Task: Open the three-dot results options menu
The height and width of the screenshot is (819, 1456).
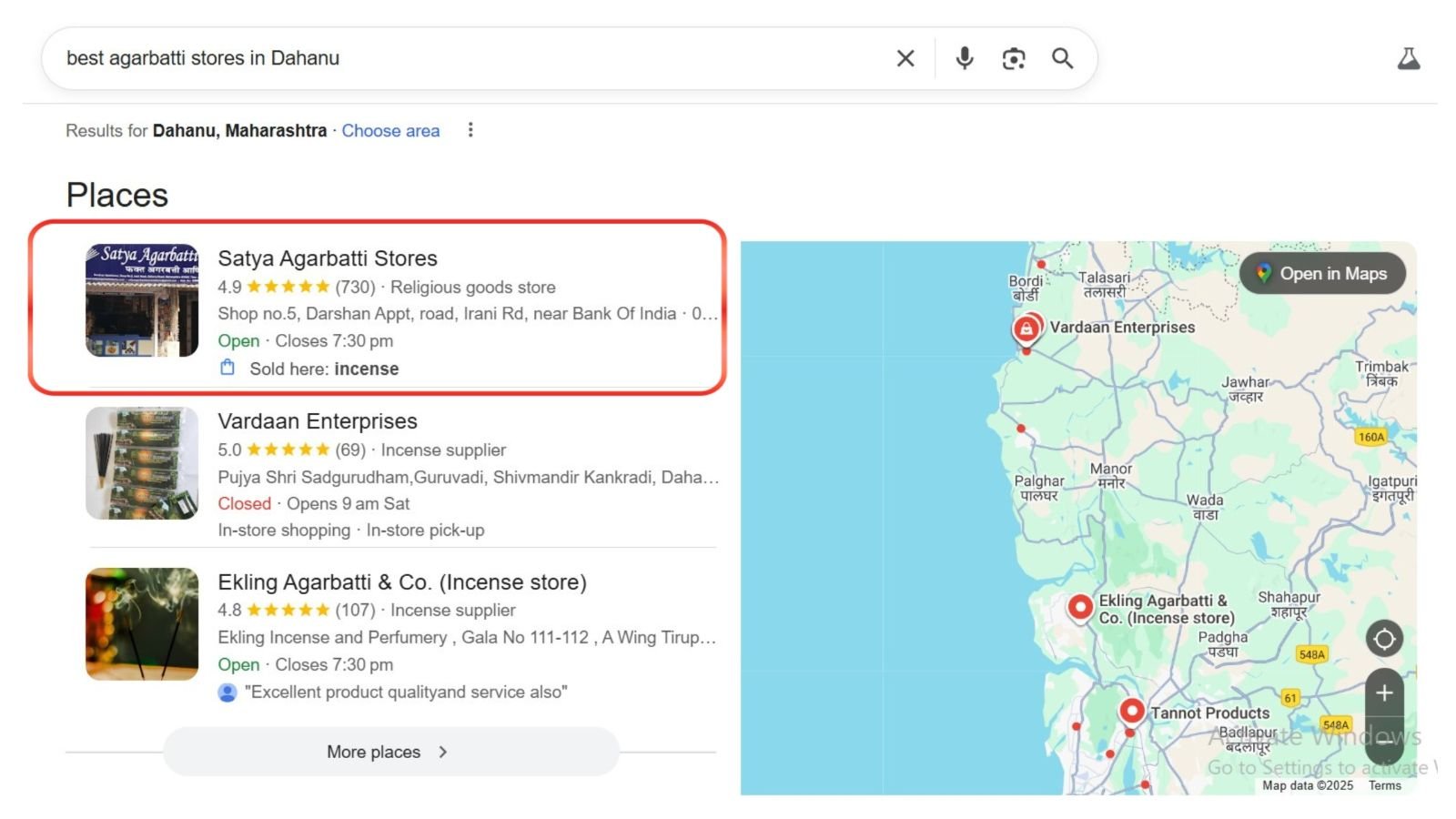Action: tap(470, 130)
